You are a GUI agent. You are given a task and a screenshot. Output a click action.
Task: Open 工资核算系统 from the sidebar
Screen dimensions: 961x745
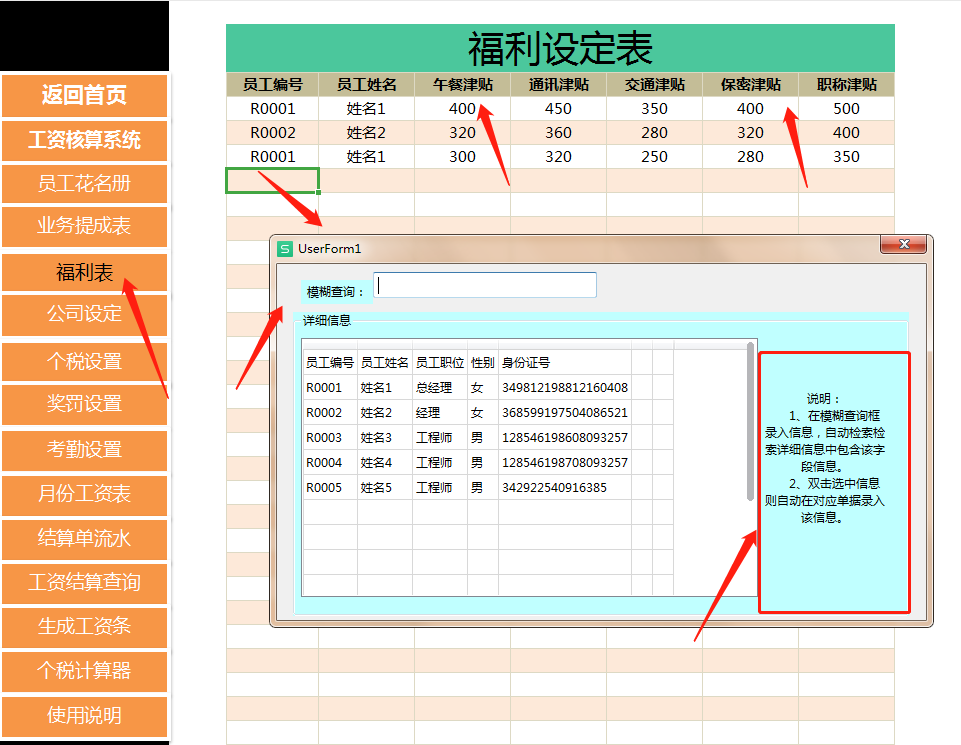point(85,140)
